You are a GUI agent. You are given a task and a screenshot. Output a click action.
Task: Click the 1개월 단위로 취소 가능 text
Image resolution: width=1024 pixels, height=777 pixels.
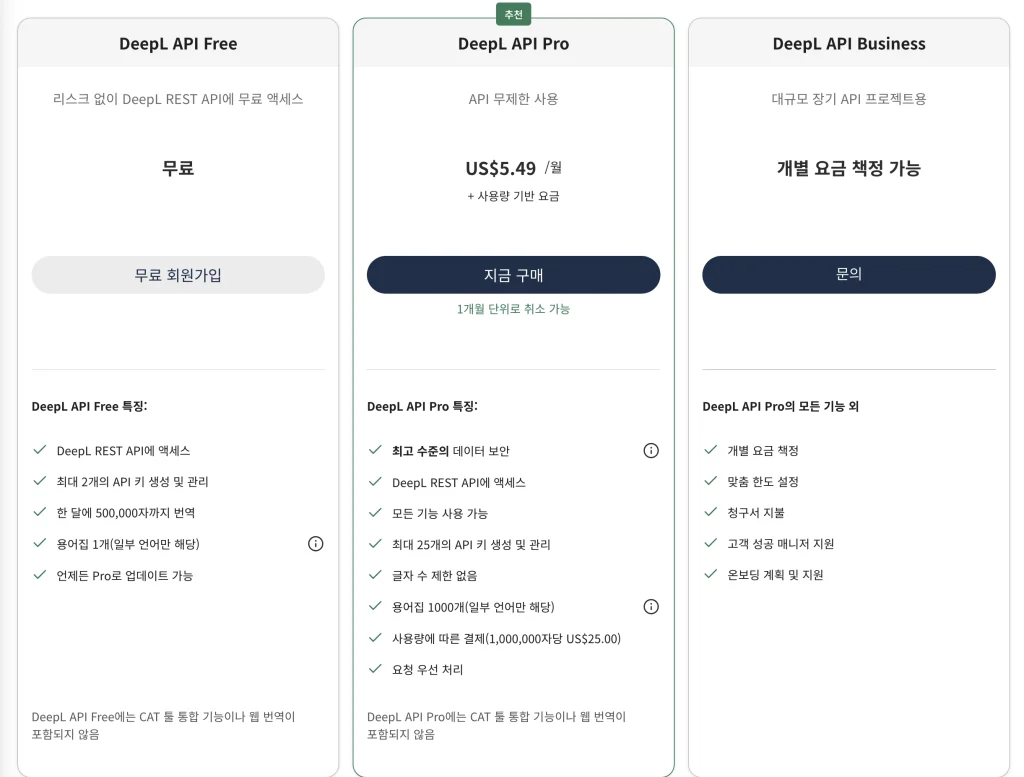tap(513, 309)
